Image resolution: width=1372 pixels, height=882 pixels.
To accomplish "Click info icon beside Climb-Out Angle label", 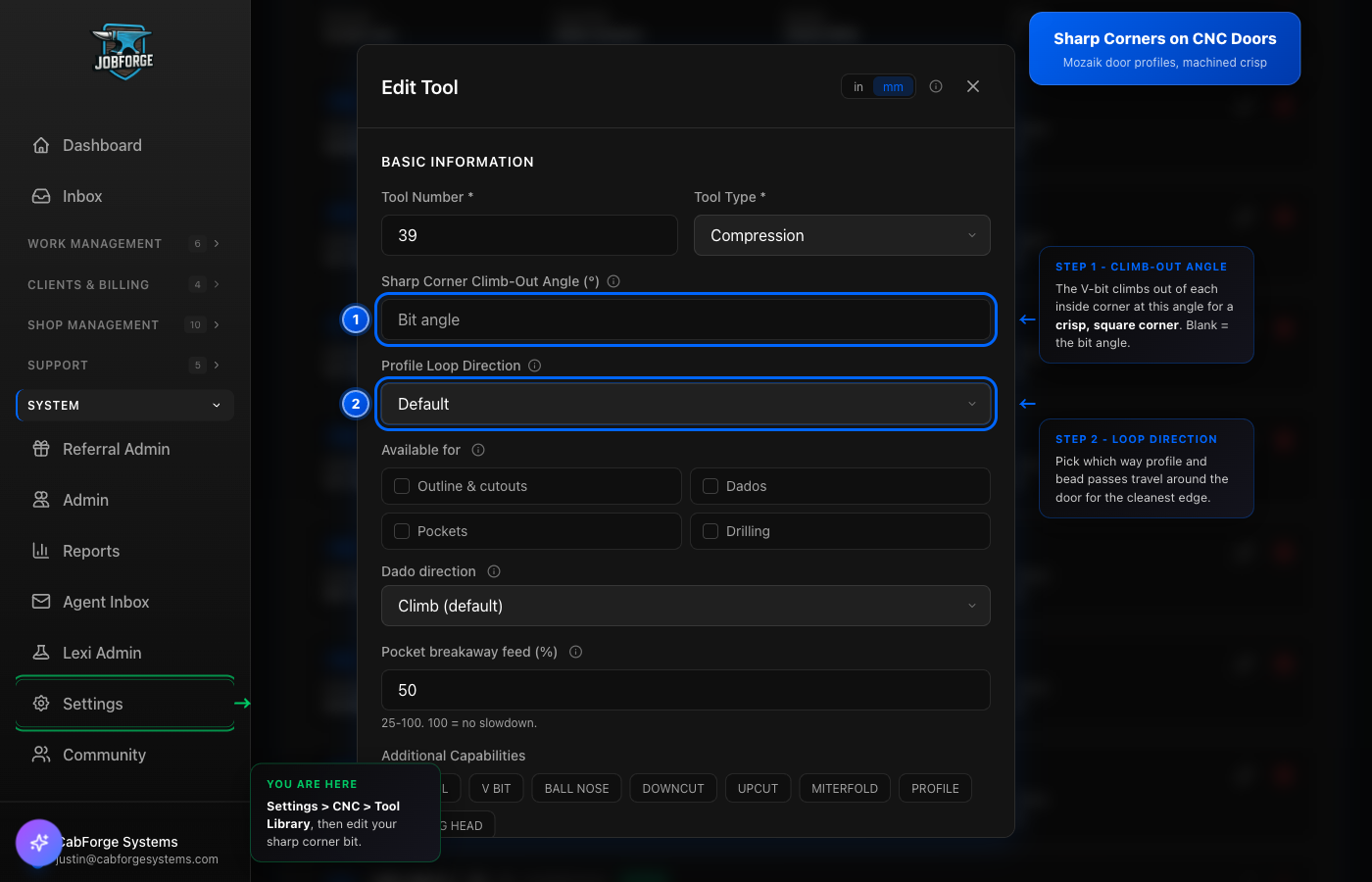I will click(x=613, y=281).
